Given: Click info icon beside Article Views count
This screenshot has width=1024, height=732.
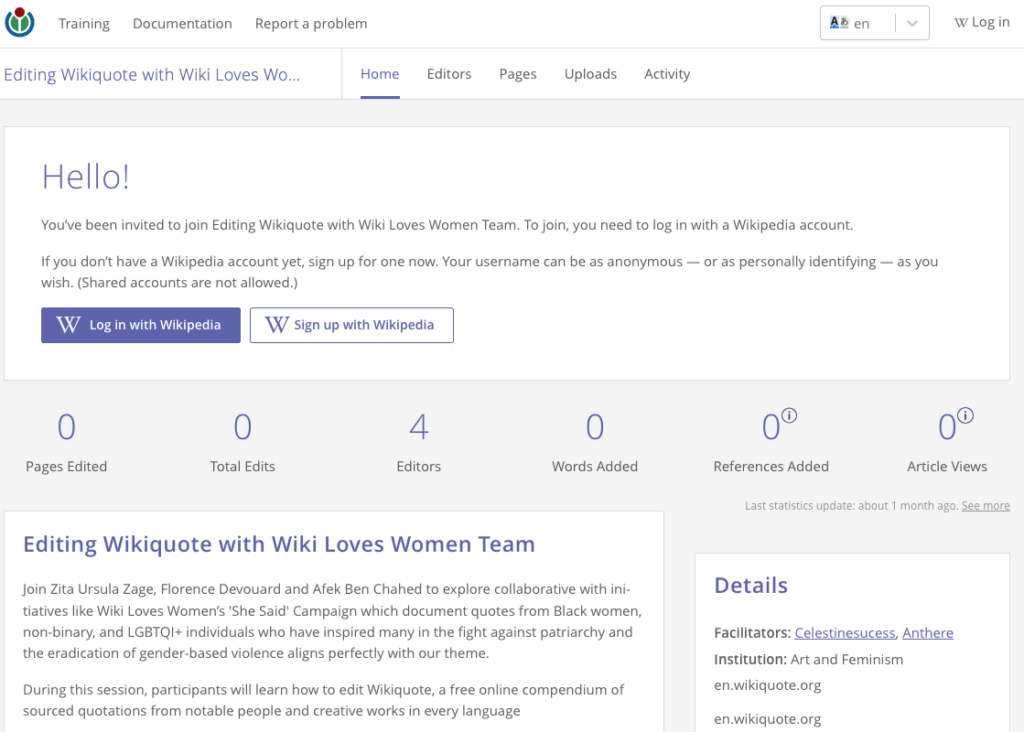Looking at the screenshot, I should pos(965,416).
